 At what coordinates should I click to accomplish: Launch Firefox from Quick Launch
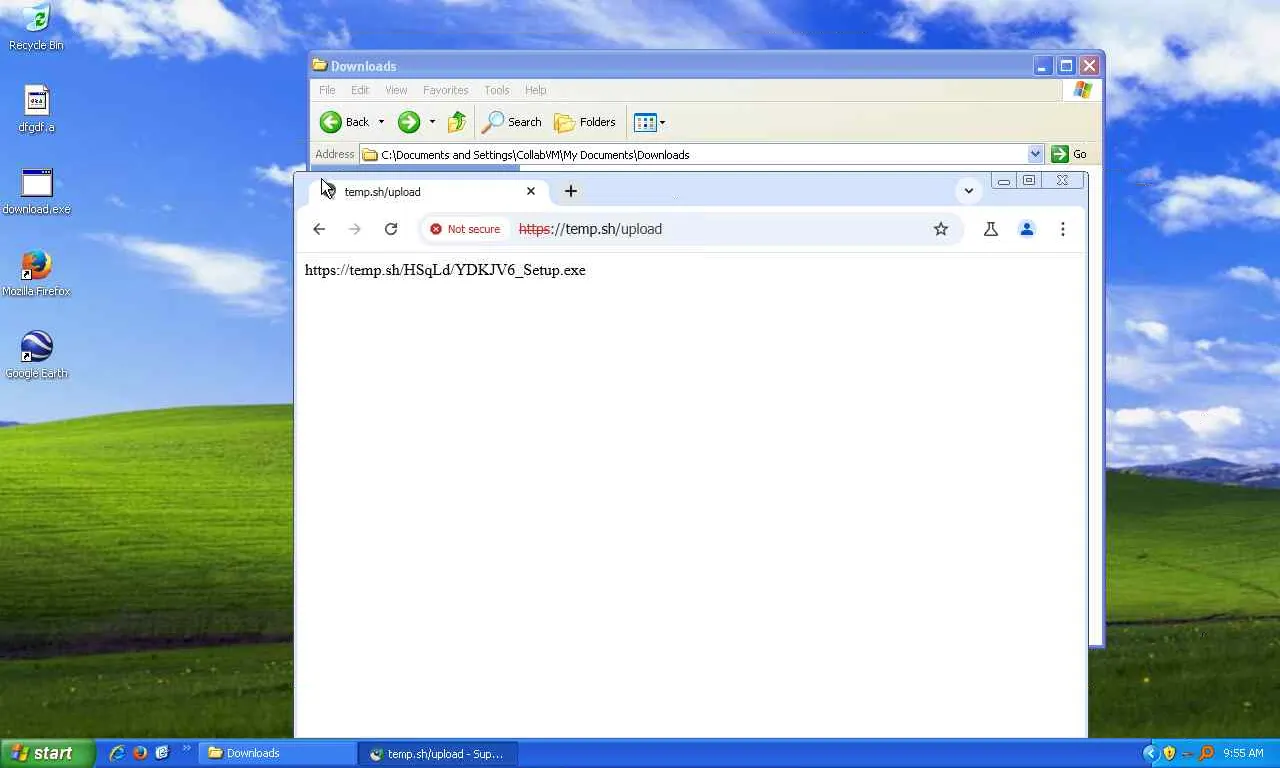(140, 753)
